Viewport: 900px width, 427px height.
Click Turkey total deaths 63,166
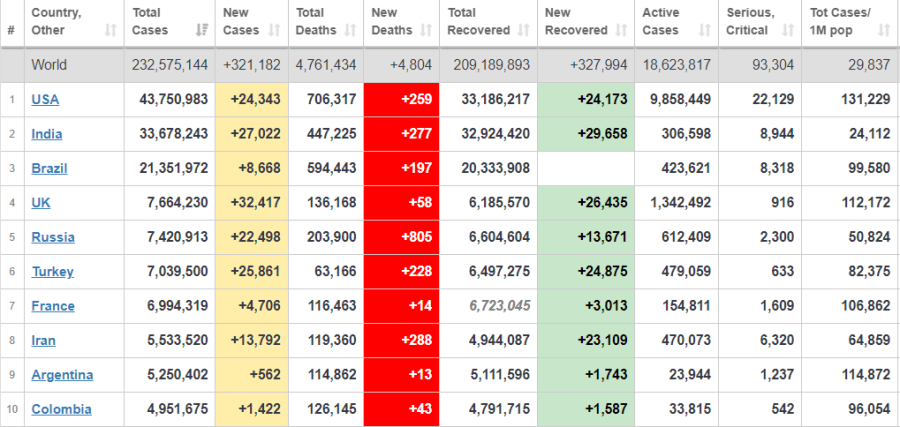point(334,271)
